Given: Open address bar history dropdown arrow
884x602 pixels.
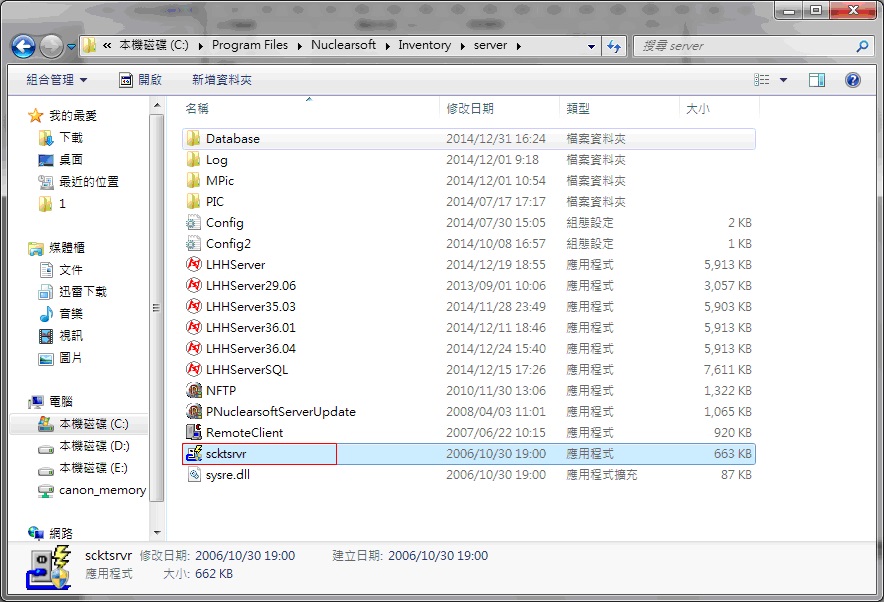Looking at the screenshot, I should (591, 46).
